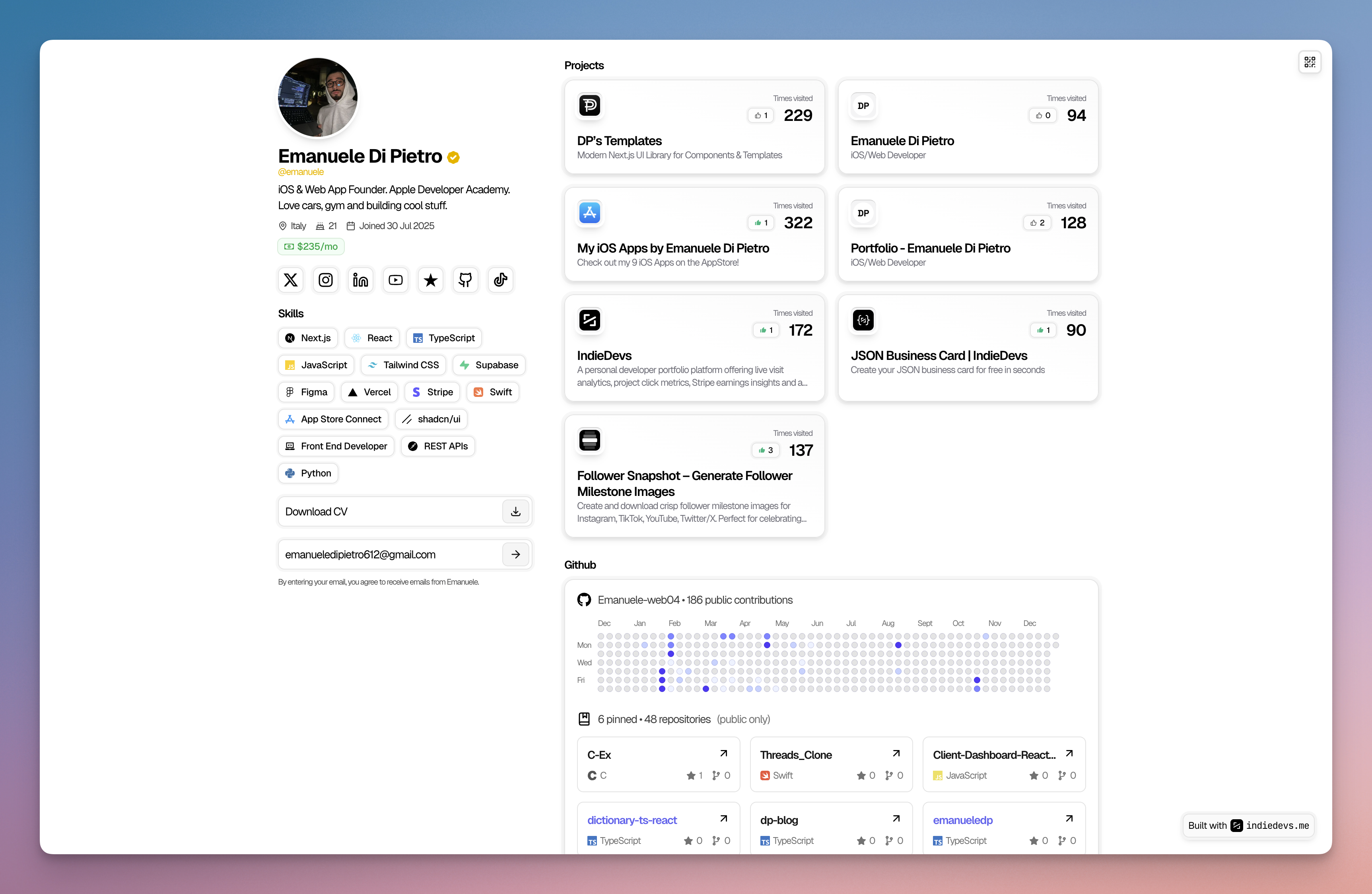
Task: Click the QR code icon in the top right
Action: click(x=1310, y=62)
